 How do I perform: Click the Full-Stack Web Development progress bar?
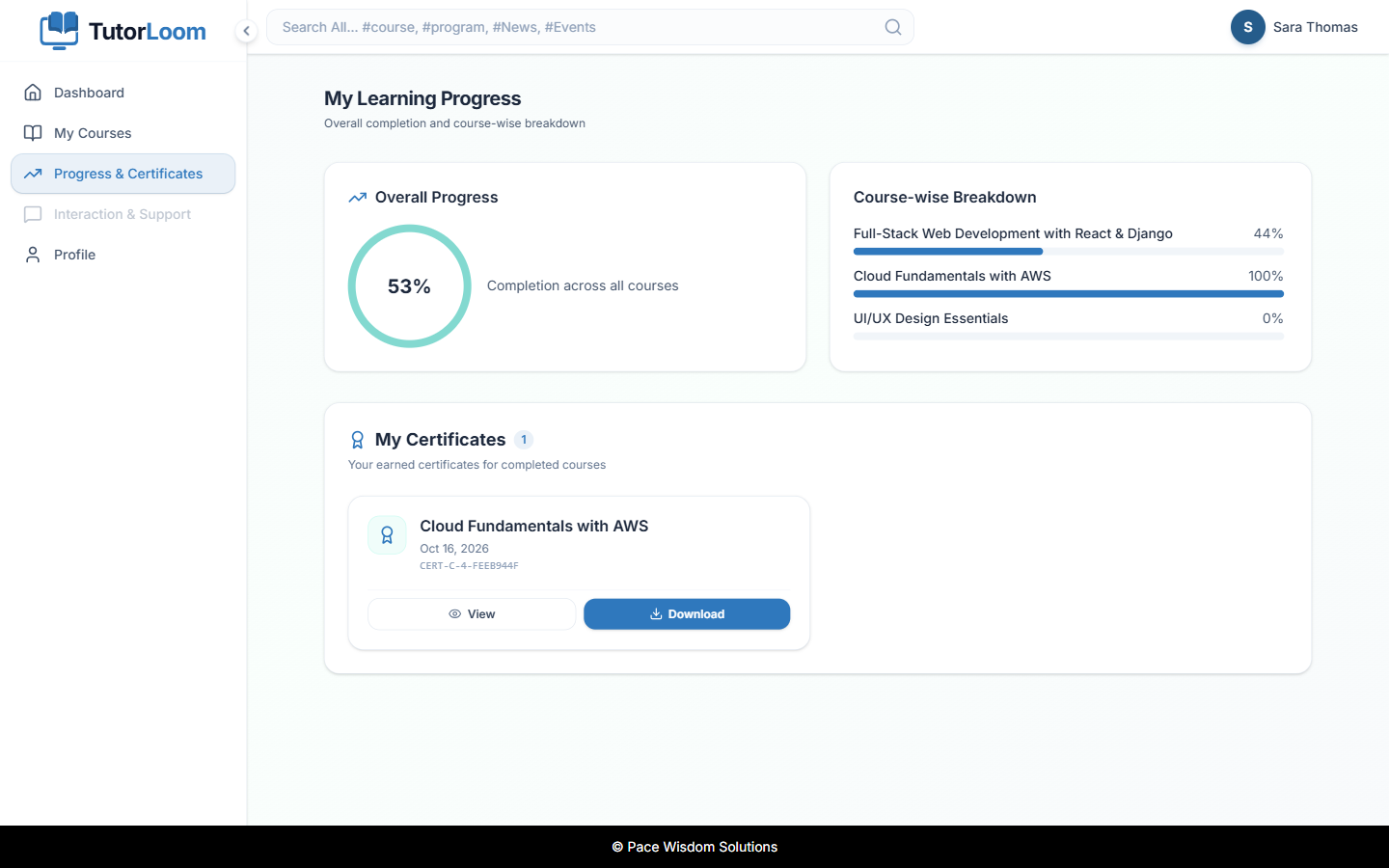1069,252
